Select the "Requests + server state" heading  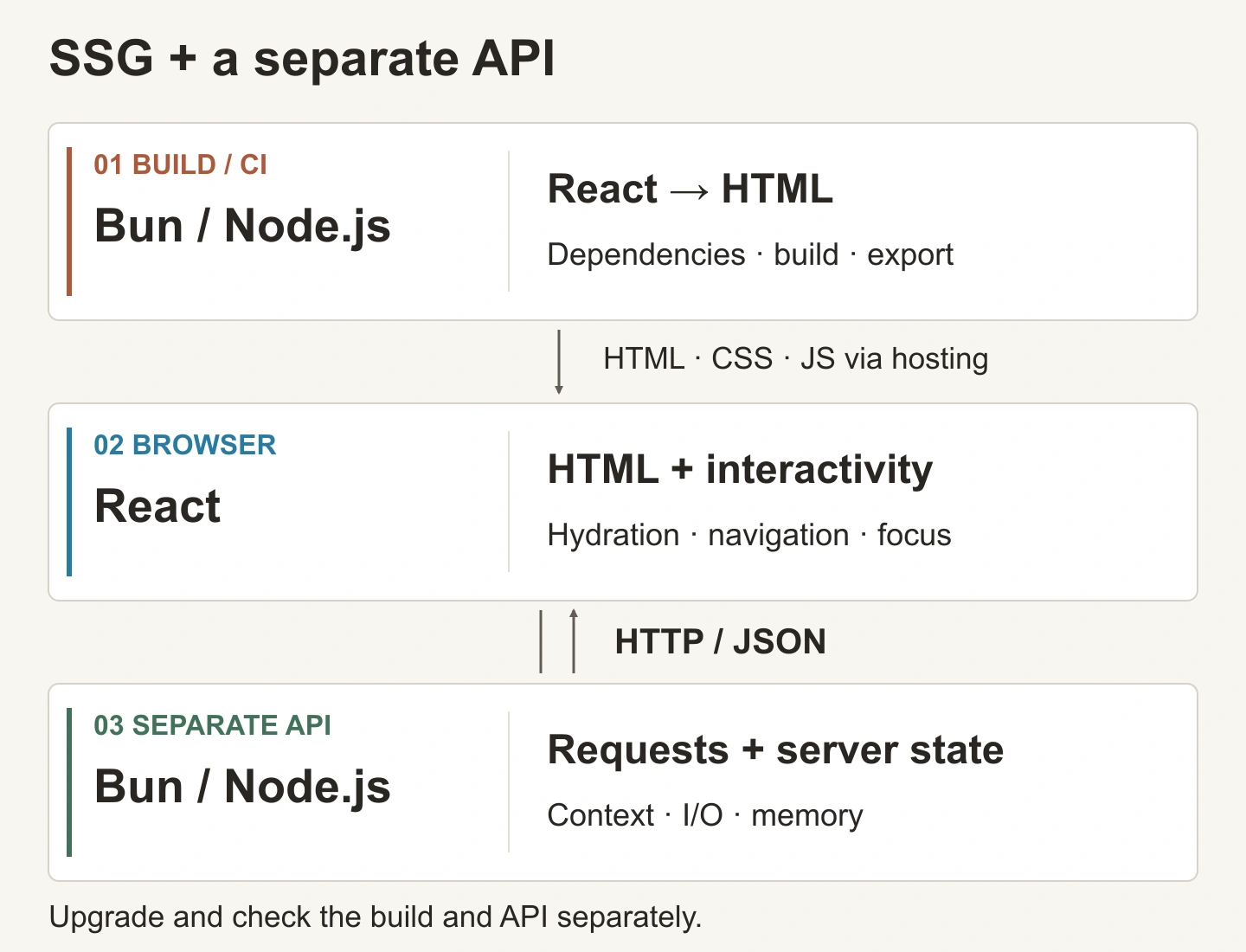[775, 749]
